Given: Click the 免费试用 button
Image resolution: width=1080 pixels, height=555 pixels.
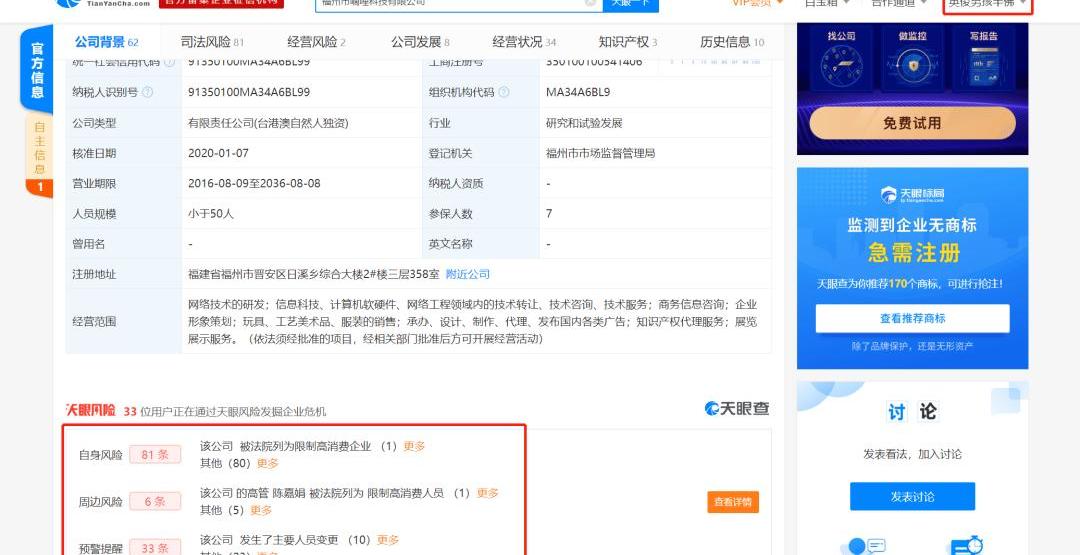Looking at the screenshot, I should tap(912, 123).
